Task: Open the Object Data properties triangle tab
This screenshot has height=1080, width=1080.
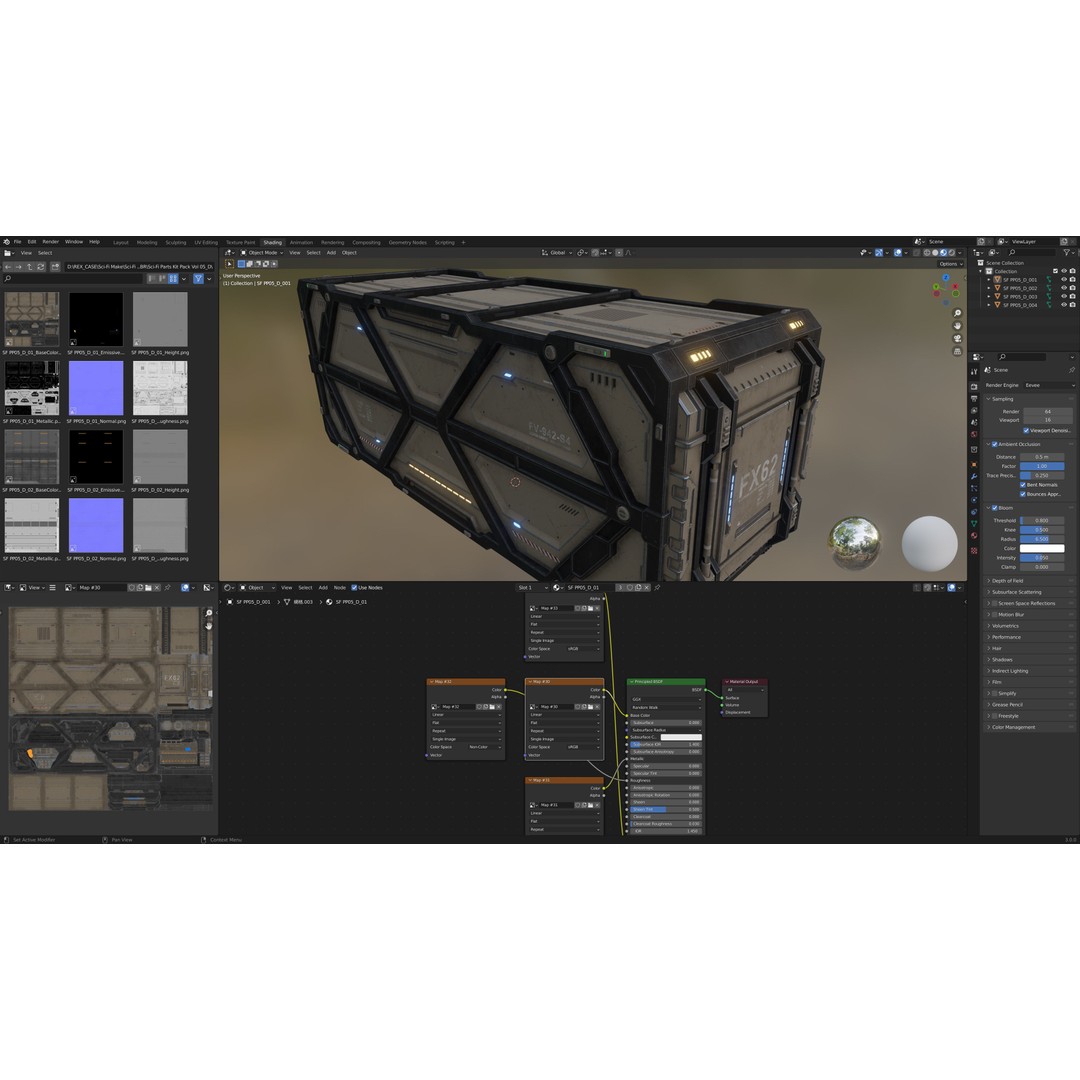Action: coord(974,523)
